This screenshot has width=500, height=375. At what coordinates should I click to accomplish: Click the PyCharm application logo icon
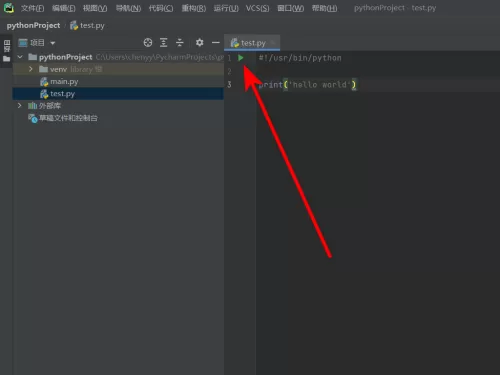coord(9,8)
